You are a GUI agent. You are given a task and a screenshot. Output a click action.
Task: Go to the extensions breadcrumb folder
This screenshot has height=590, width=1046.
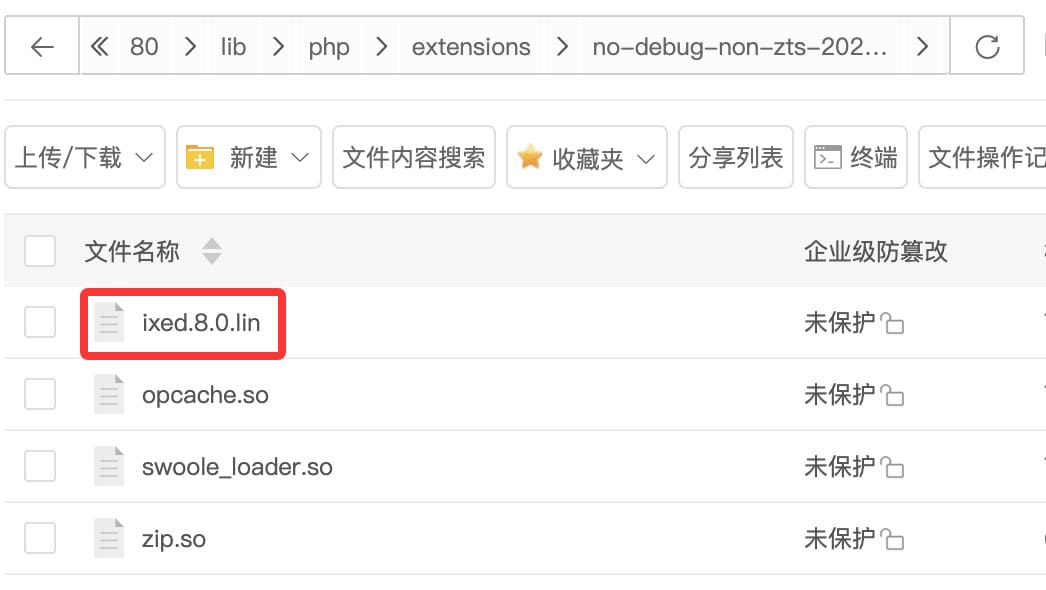click(x=471, y=47)
